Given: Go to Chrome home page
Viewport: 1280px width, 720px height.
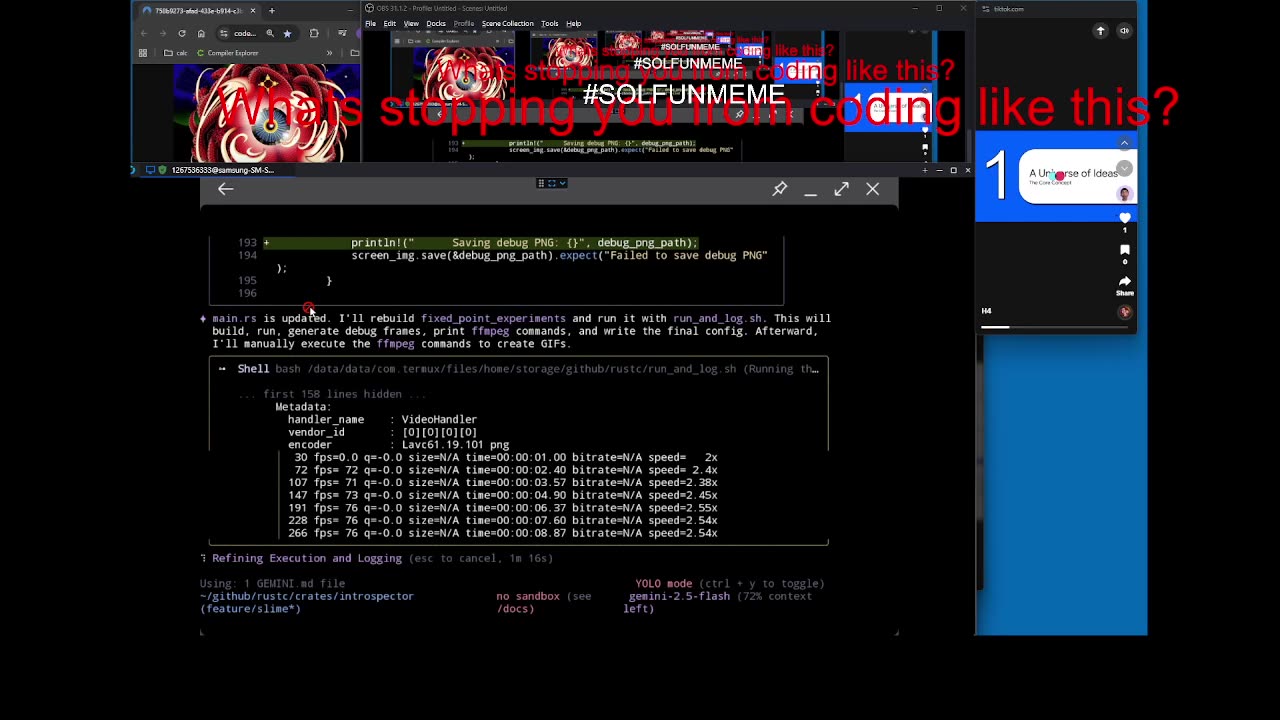Looking at the screenshot, I should click(x=201, y=33).
